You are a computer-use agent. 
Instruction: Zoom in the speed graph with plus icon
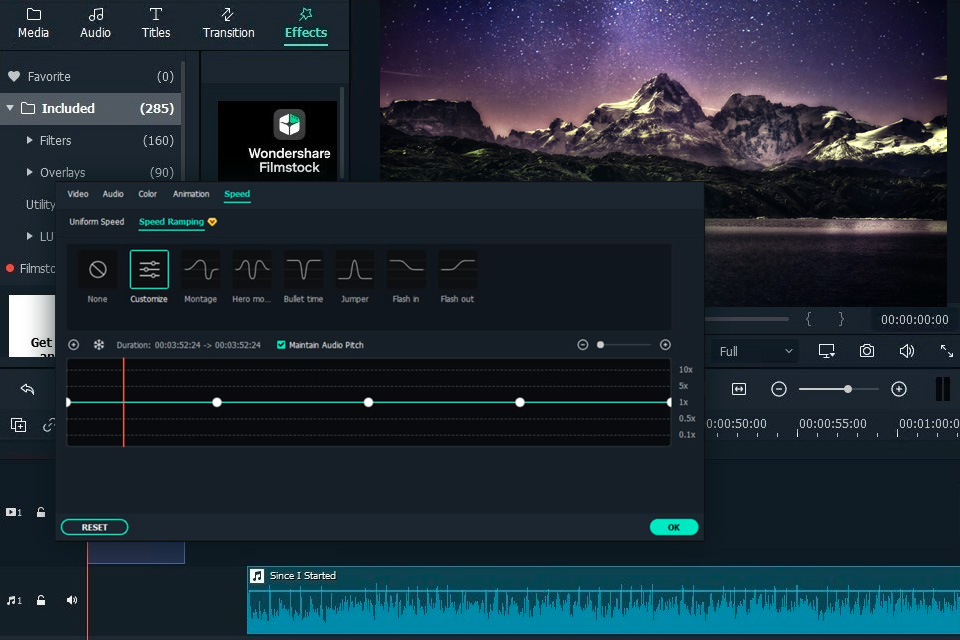(x=666, y=345)
